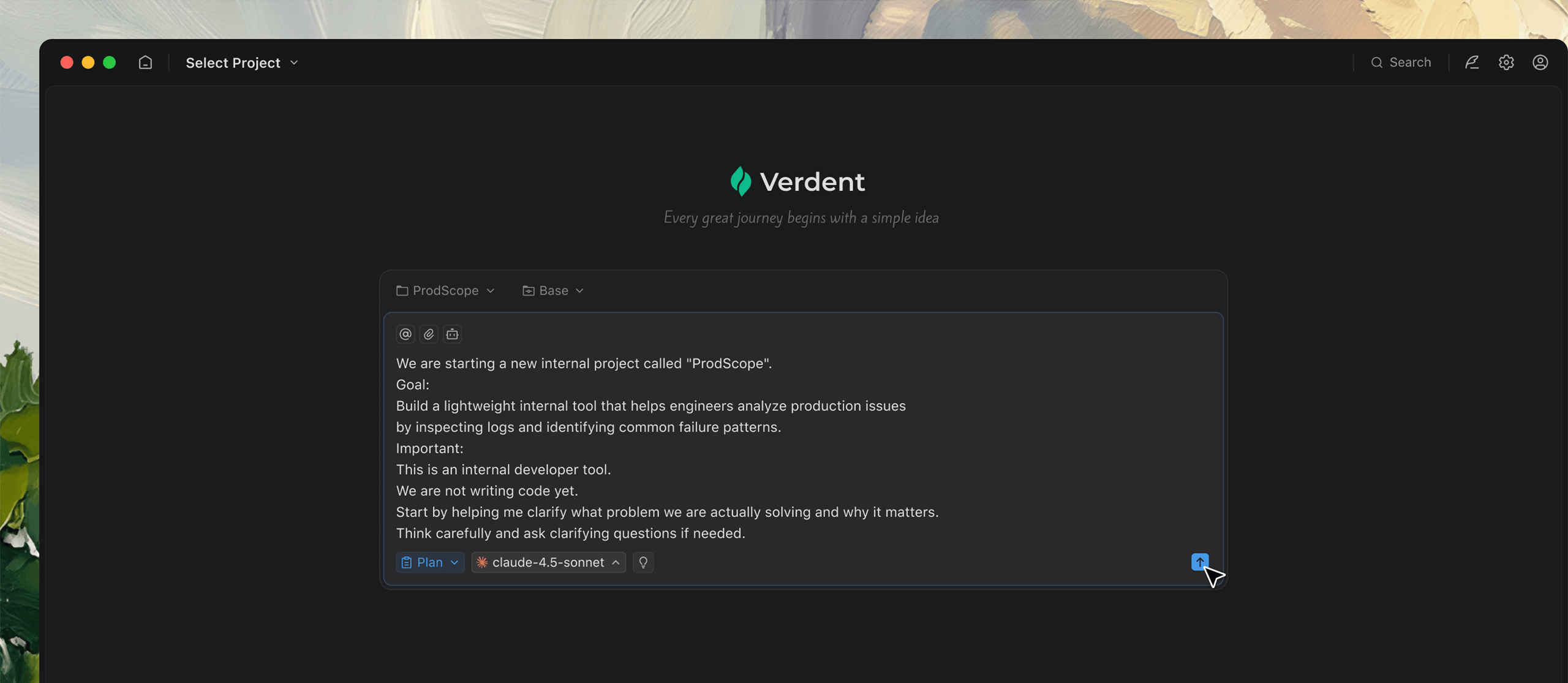Click inside the prompt text area
Viewport: 1568px width, 683px height.
tap(796, 448)
